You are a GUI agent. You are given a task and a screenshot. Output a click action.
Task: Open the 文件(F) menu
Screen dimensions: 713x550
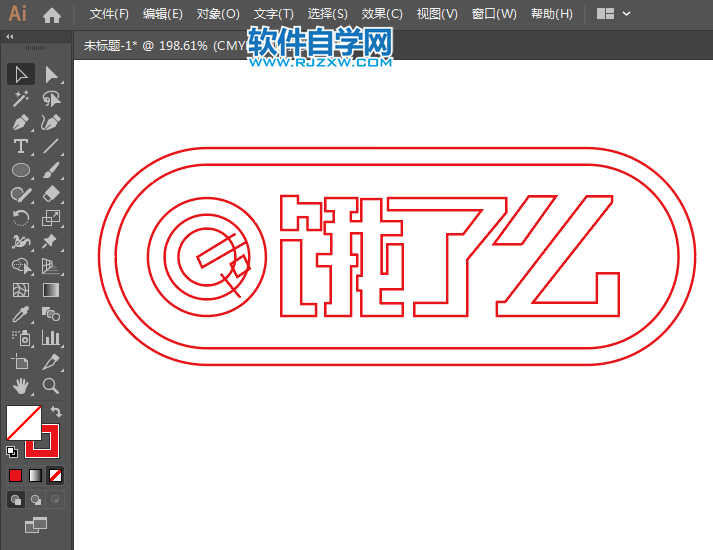coord(109,14)
